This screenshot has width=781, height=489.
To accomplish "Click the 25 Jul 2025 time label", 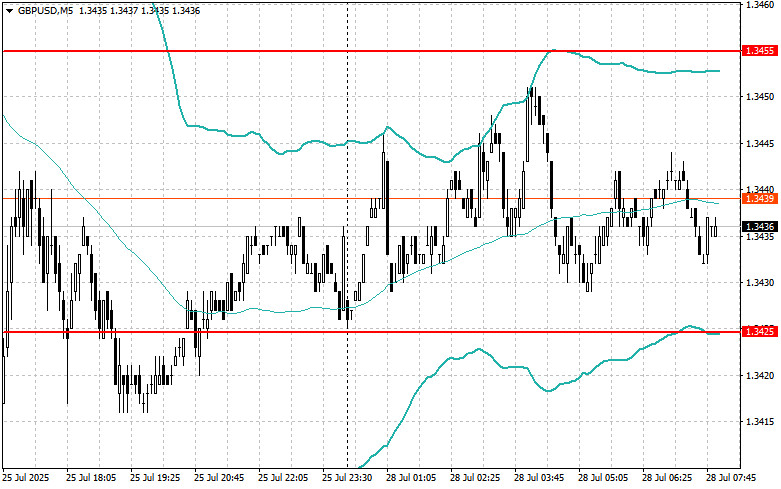I will tap(26, 478).
